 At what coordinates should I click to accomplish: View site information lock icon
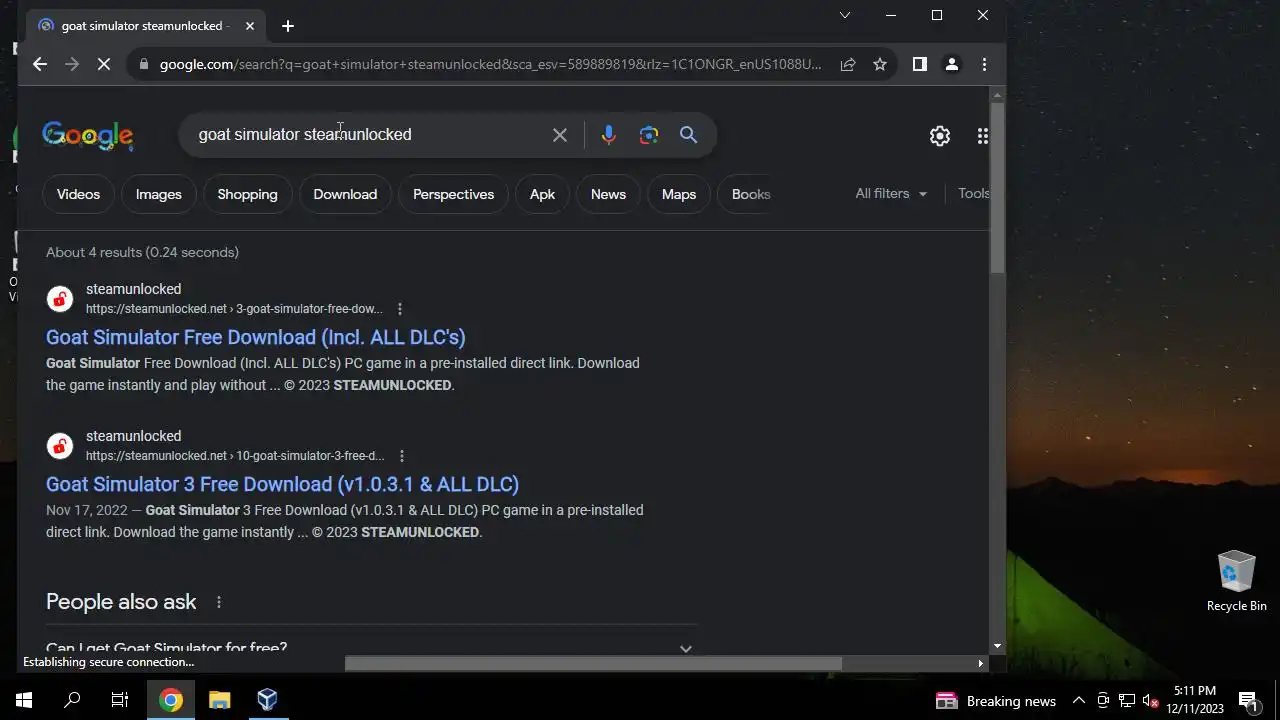(144, 64)
